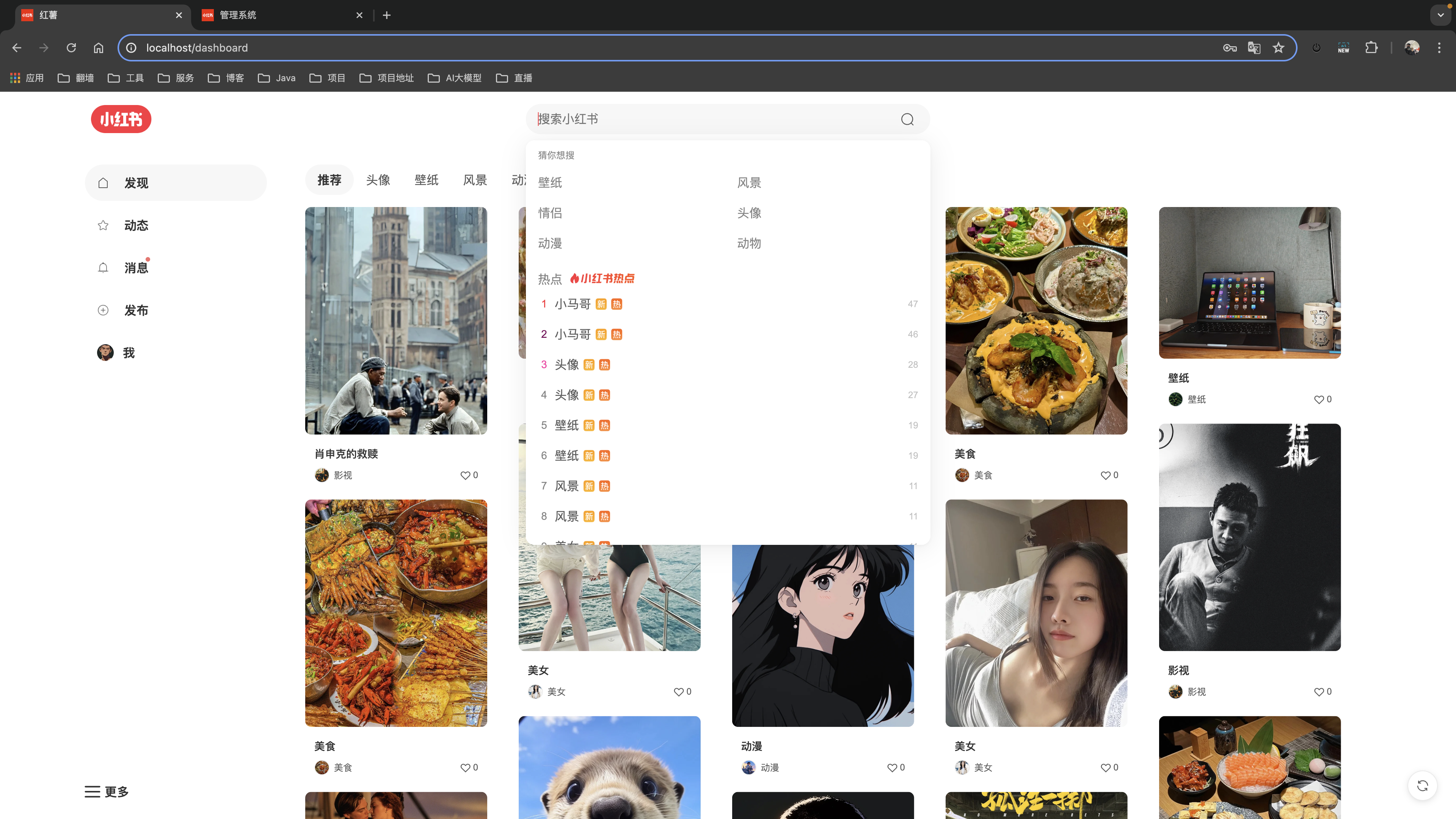Screen dimensions: 1456x819
Task: Click author avatar of 动漫 post
Action: pyautogui.click(x=748, y=767)
